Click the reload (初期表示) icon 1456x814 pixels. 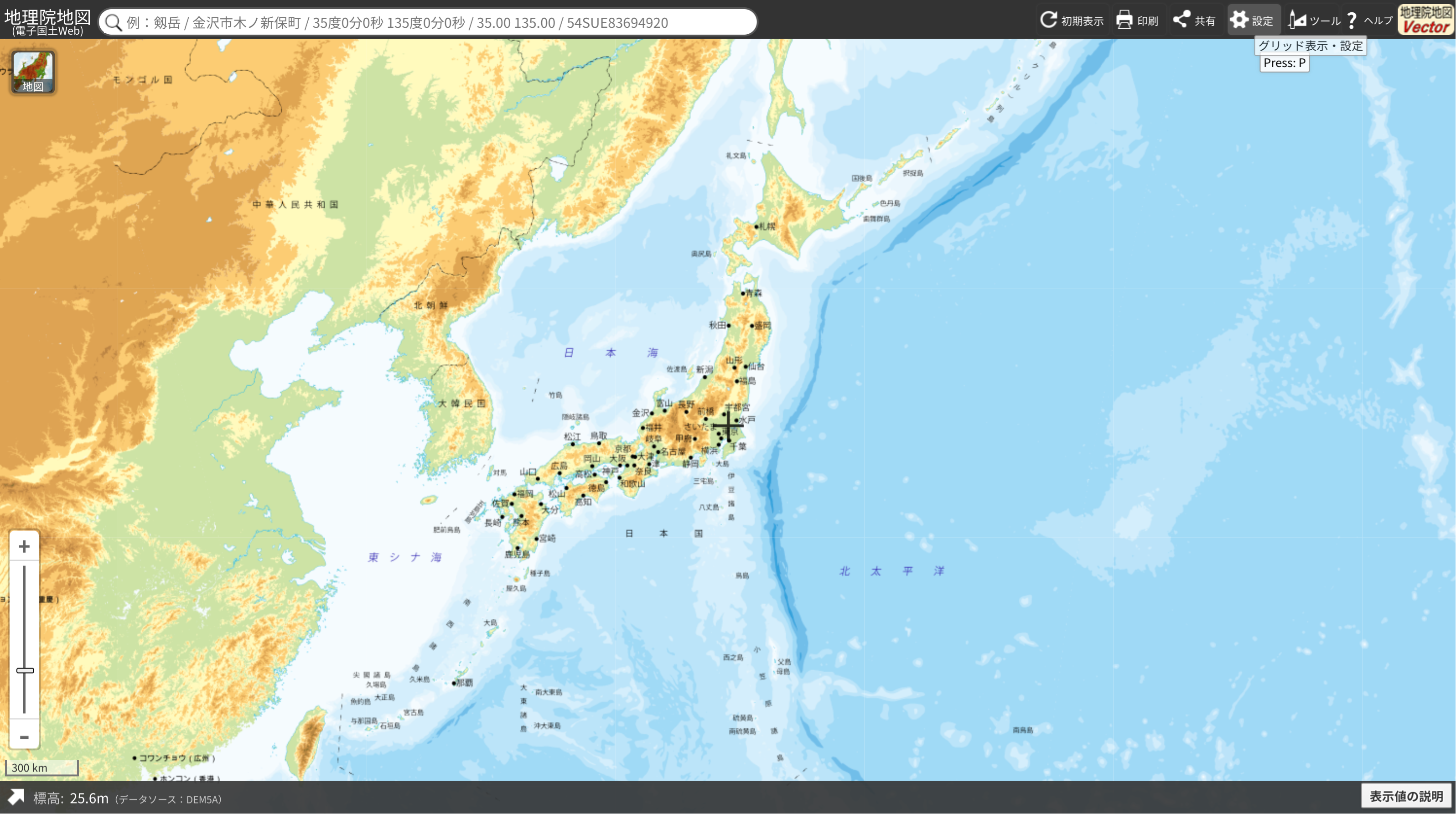(1048, 21)
